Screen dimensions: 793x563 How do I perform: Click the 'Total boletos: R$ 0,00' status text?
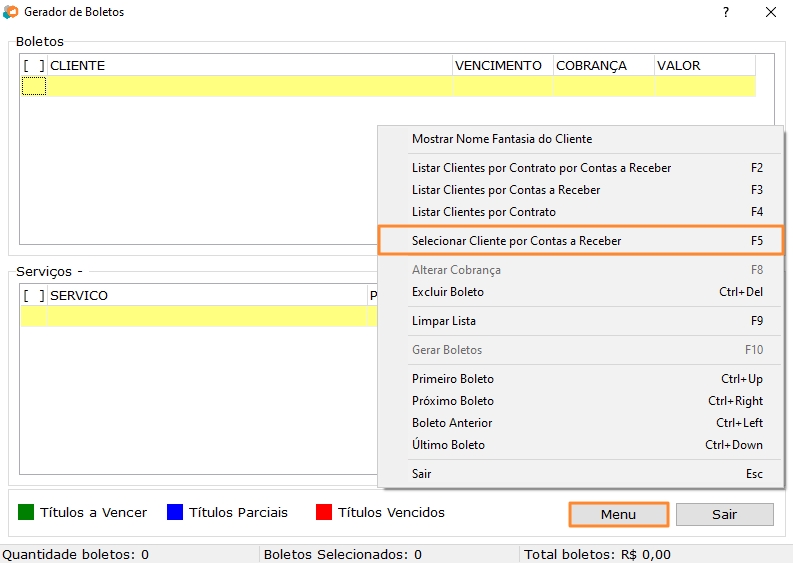coord(597,555)
